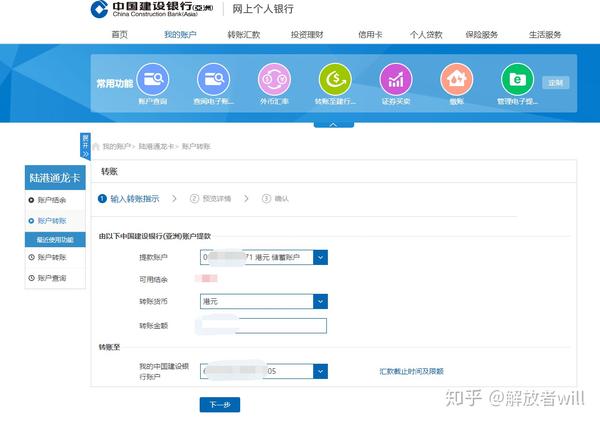Image resolution: width=600 pixels, height=422 pixels.
Task: Collapse the common functions panel with the up chevron
Action: pos(334,124)
